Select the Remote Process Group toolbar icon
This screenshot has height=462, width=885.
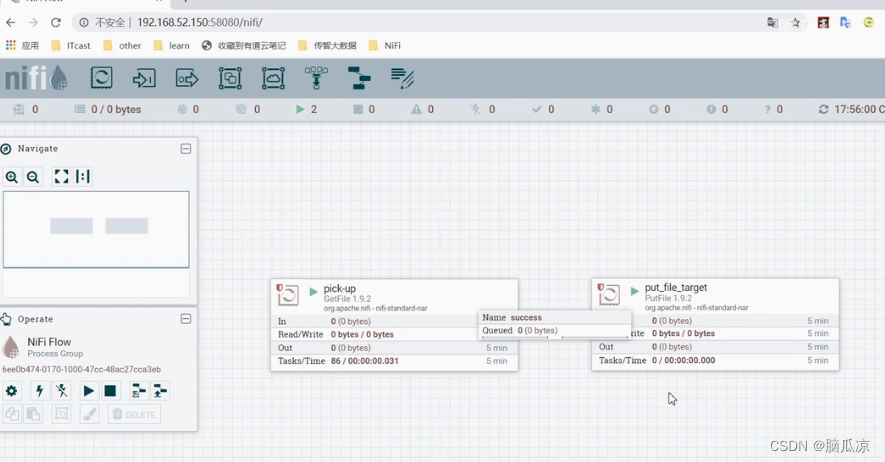tap(273, 78)
